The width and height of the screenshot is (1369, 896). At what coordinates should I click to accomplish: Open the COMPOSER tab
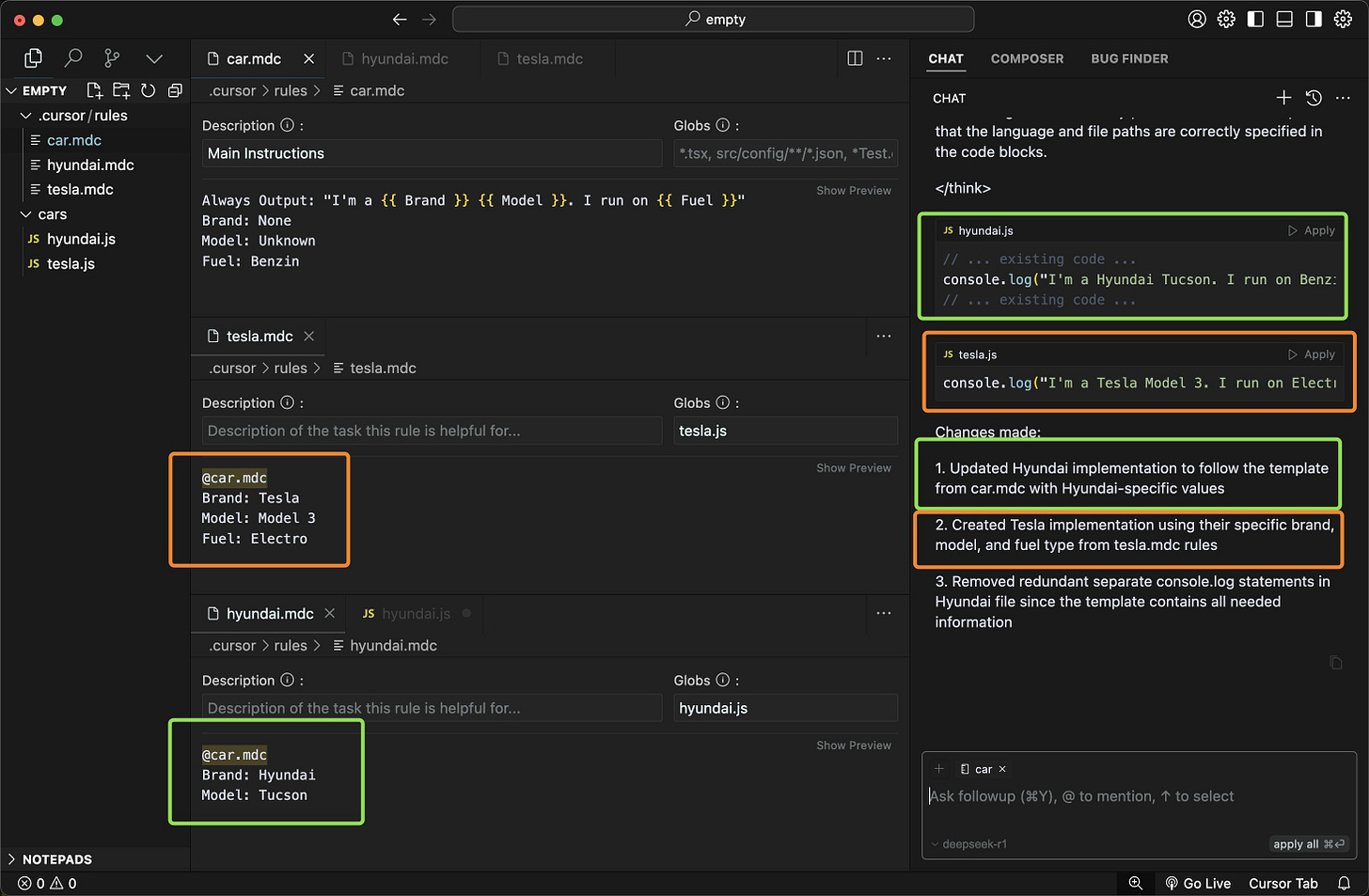[x=1027, y=58]
